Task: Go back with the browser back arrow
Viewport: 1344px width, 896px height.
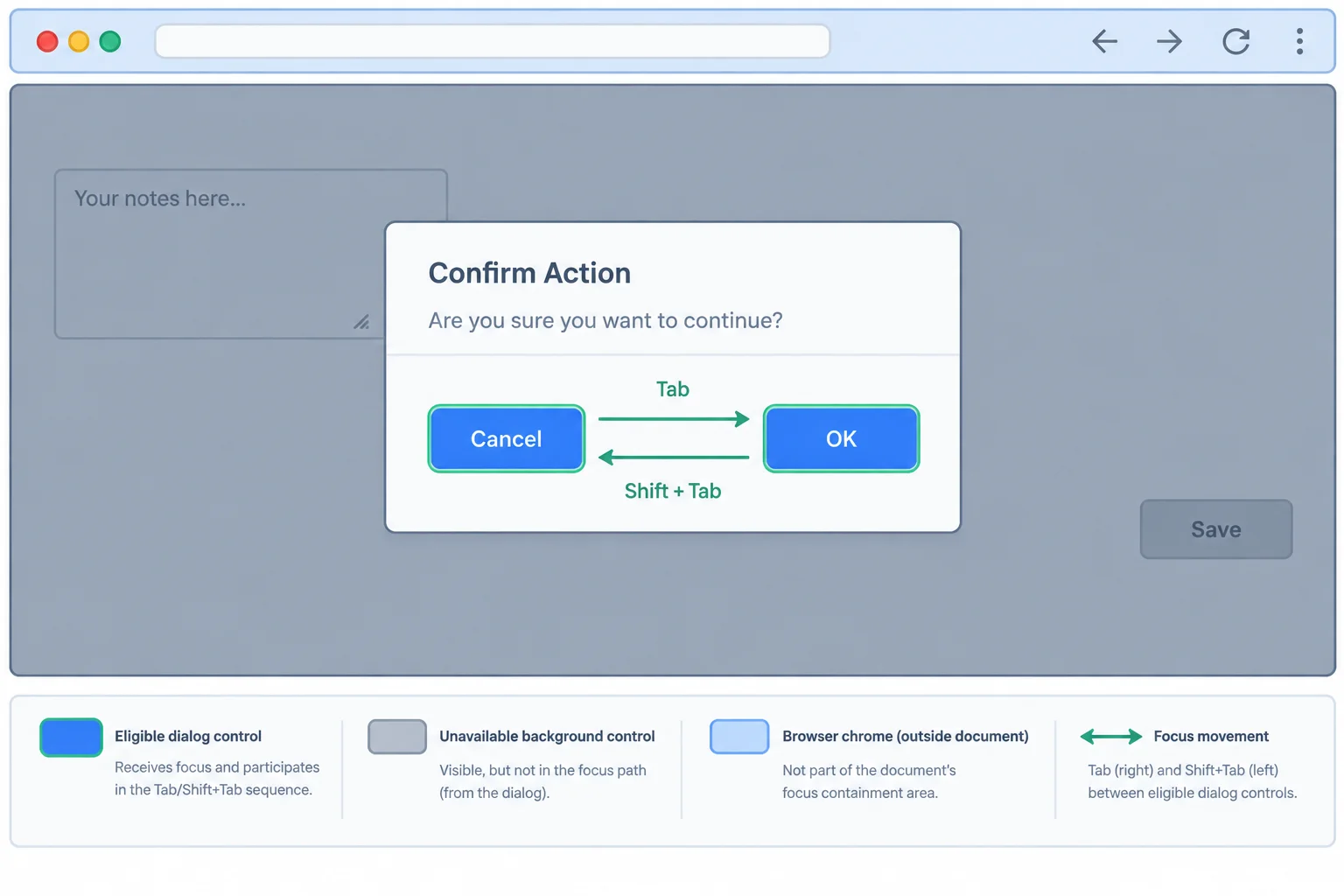Action: (1105, 41)
